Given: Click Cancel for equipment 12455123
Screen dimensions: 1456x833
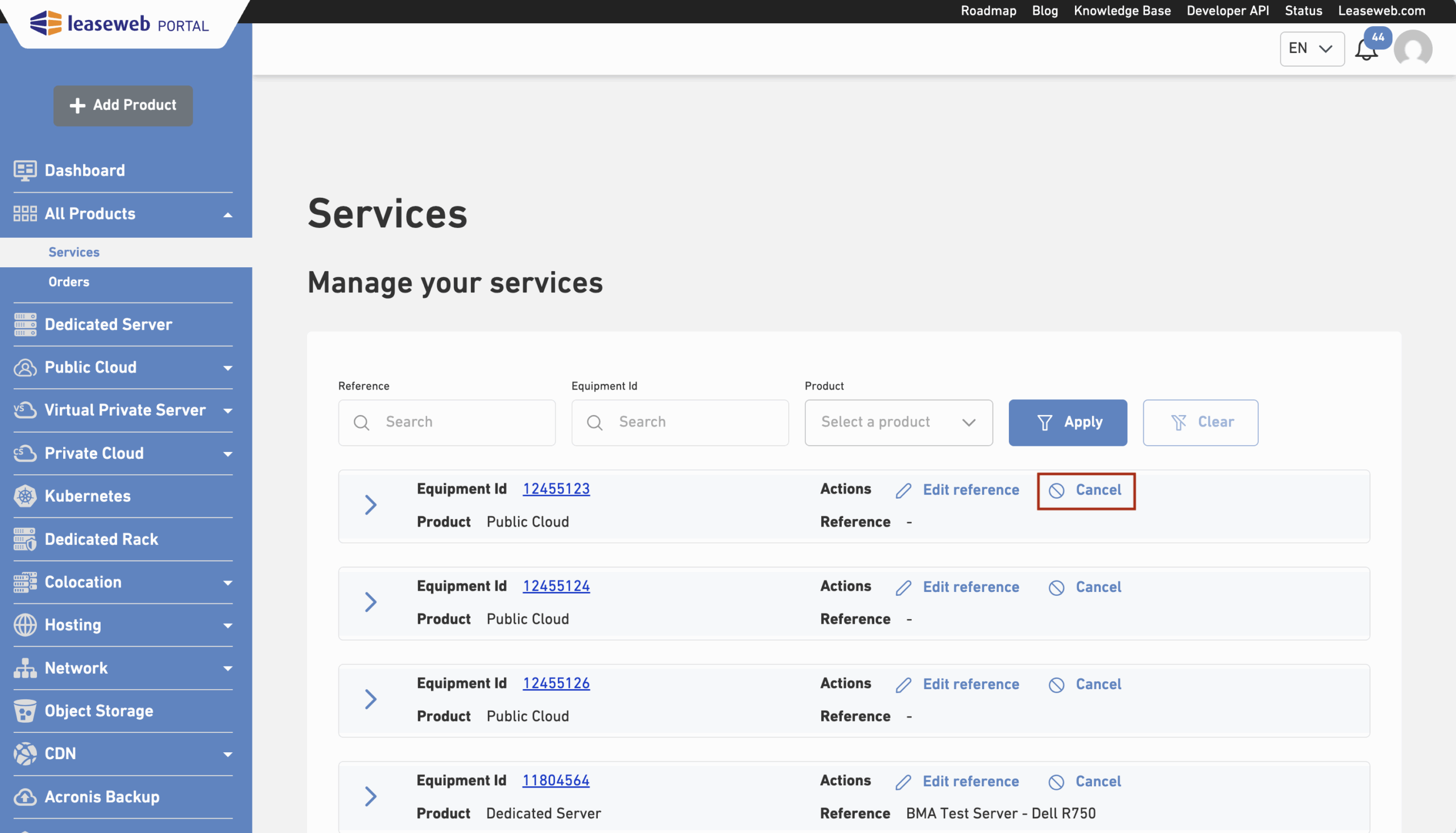Looking at the screenshot, I should (x=1086, y=491).
